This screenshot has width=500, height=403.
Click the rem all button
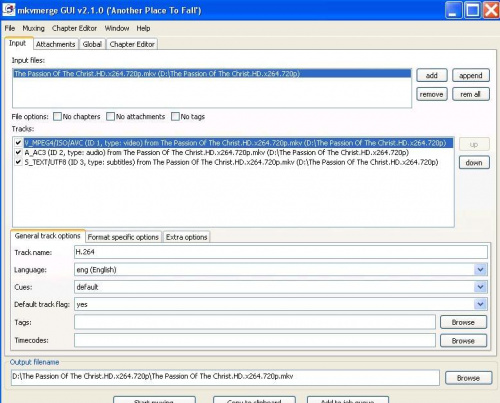click(471, 94)
